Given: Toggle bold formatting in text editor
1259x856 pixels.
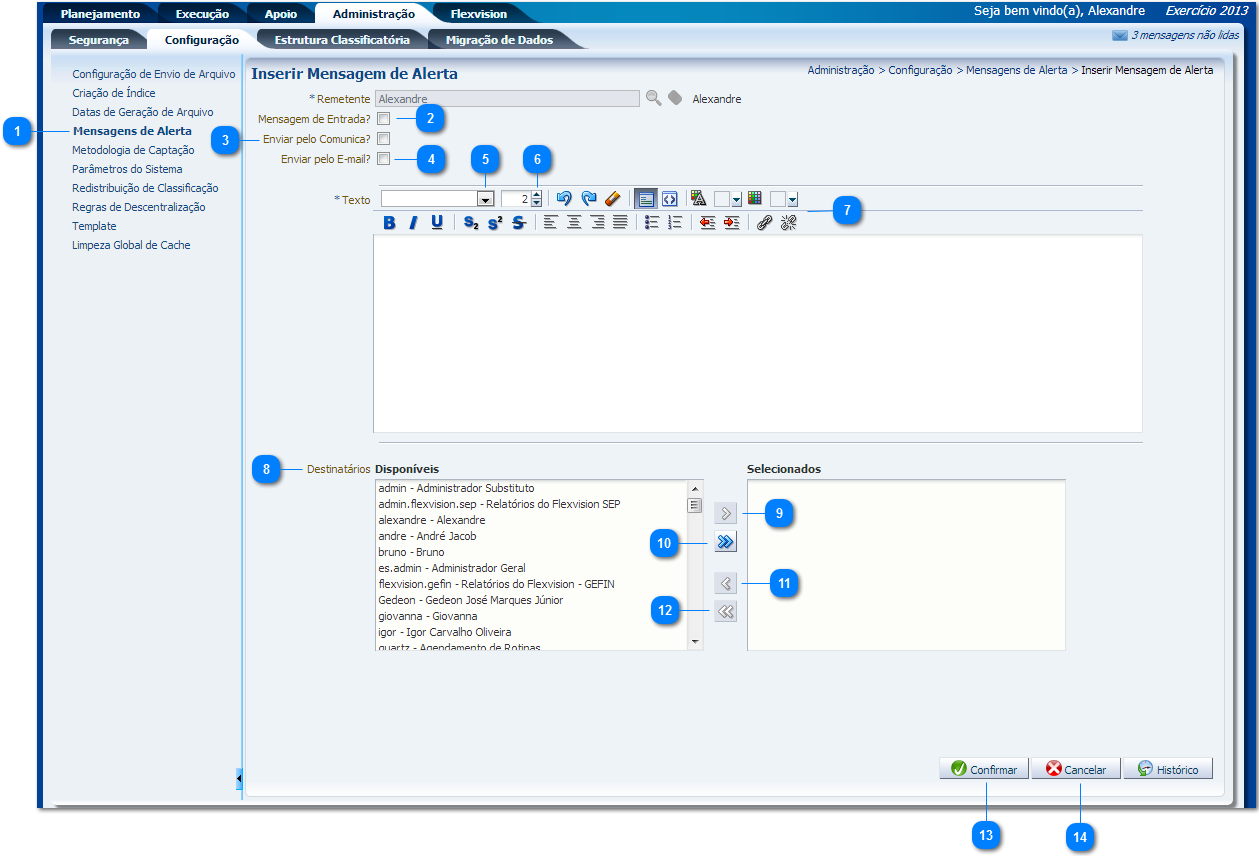Looking at the screenshot, I should pos(390,223).
